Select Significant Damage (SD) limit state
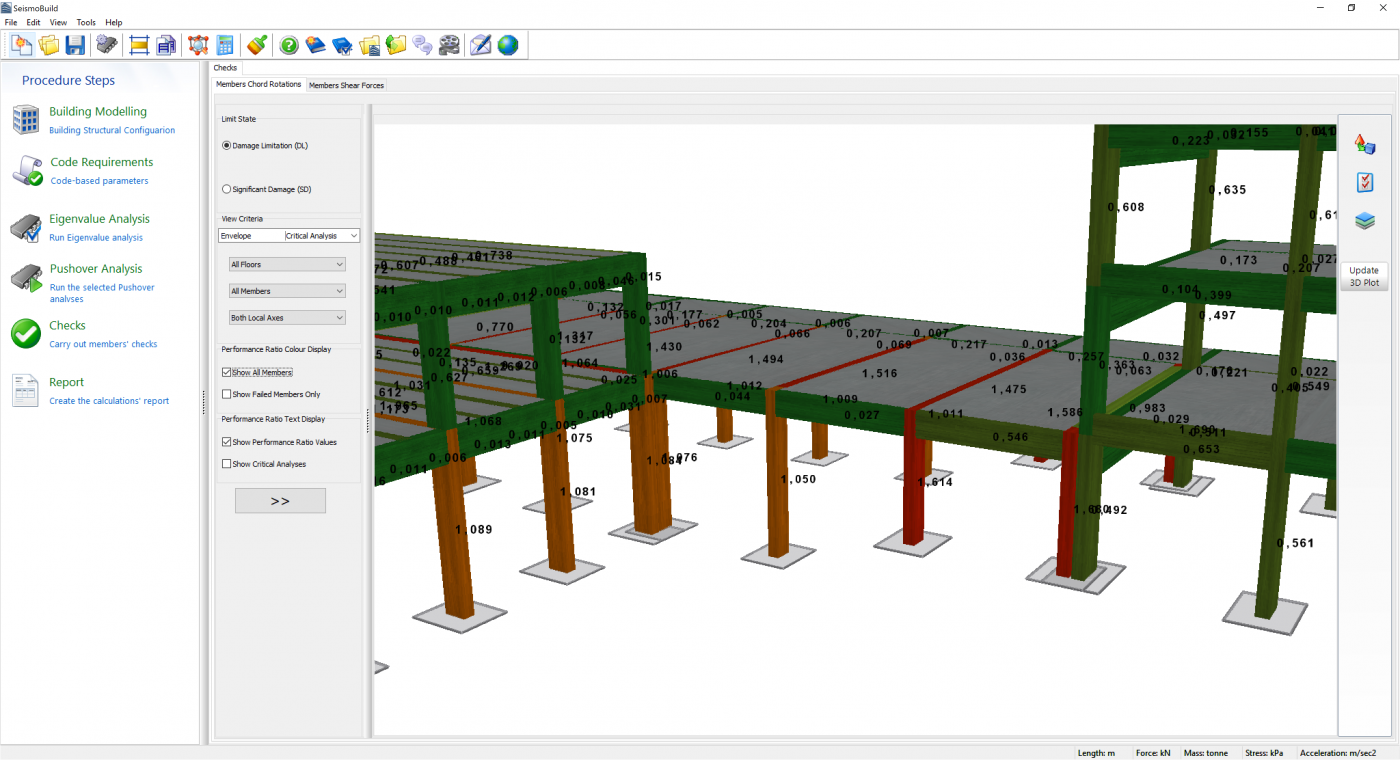The width and height of the screenshot is (1400, 760). tap(226, 189)
